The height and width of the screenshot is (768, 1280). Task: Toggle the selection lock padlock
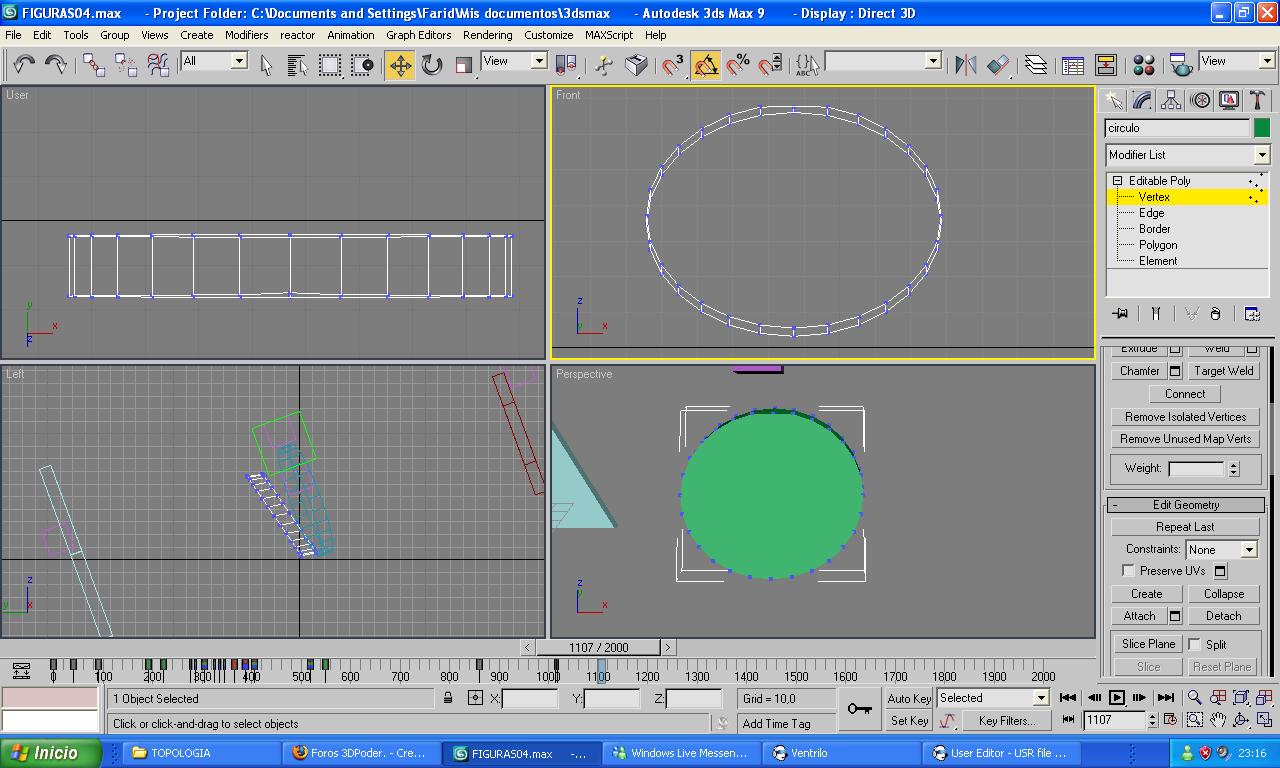[x=448, y=698]
